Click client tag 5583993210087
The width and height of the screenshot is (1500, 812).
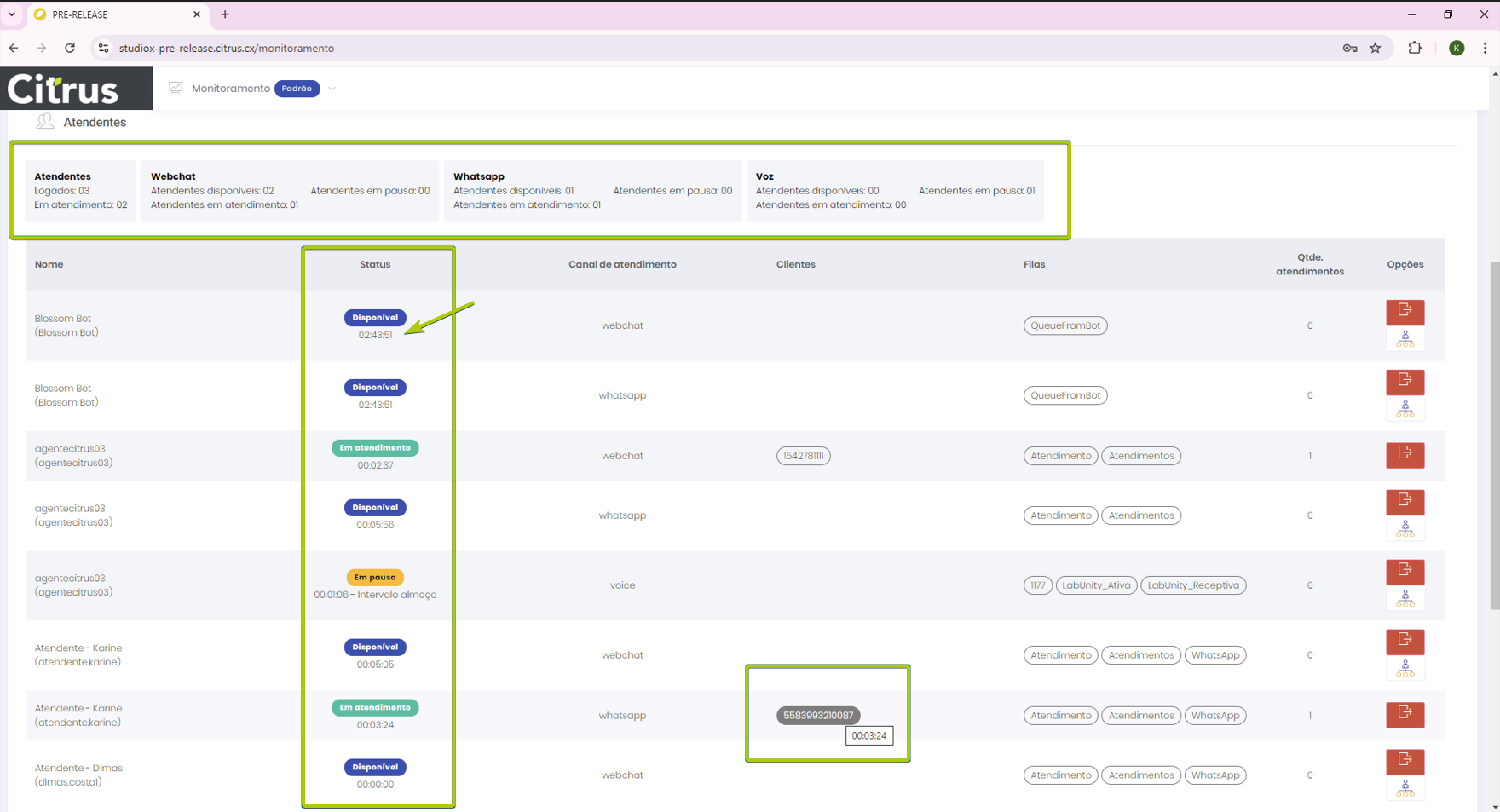[817, 716]
